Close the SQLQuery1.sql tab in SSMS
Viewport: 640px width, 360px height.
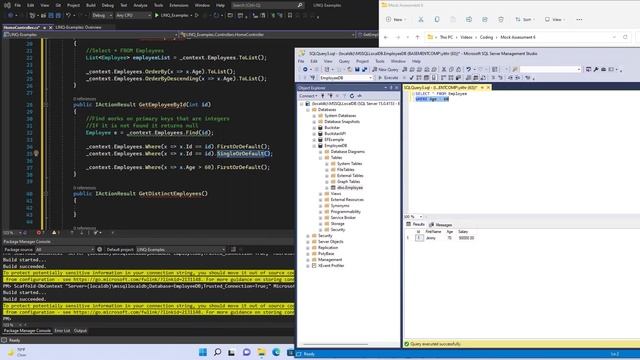coord(488,88)
